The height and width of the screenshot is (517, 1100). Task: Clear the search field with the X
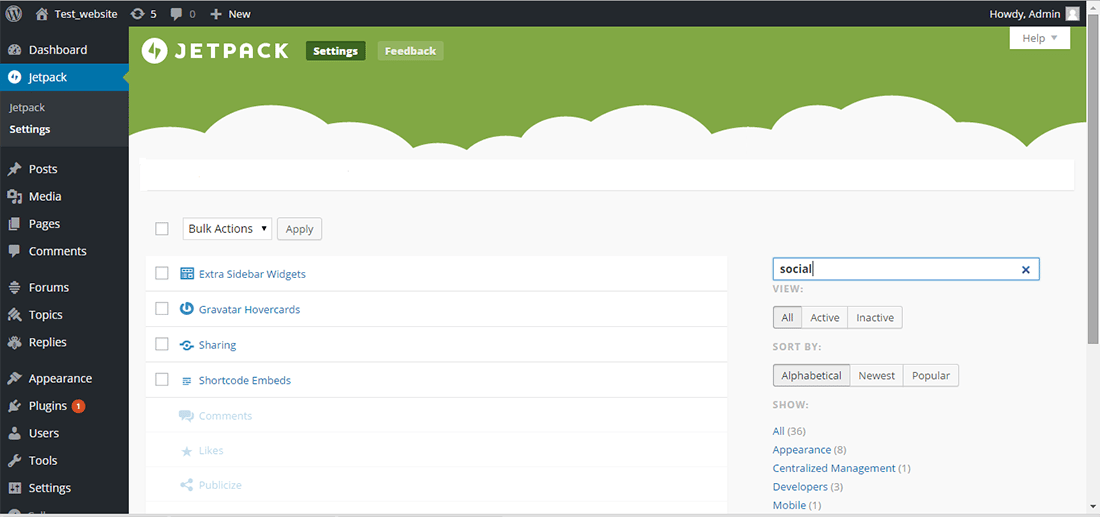point(1026,269)
